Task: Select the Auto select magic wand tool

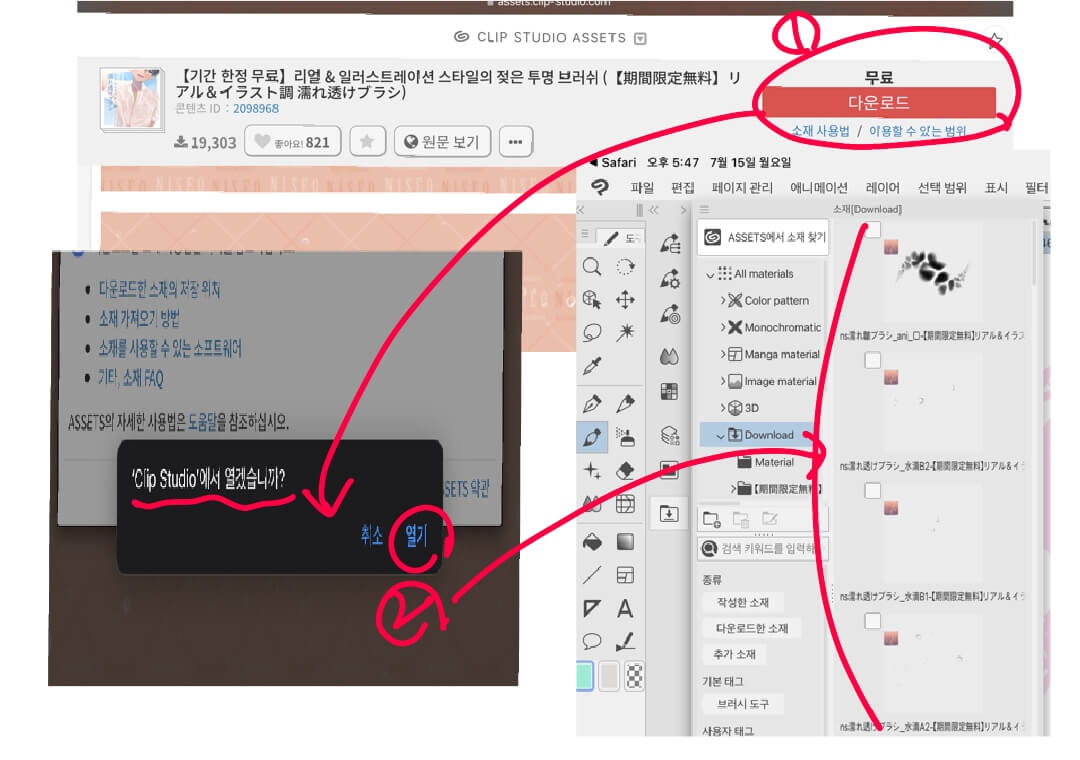Action: pos(625,333)
